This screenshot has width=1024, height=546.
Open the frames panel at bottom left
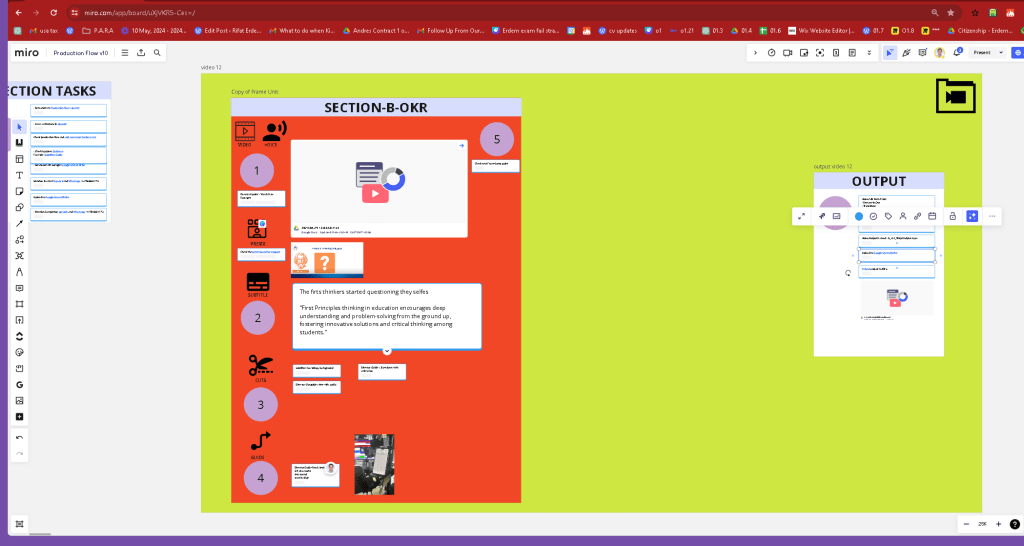(x=20, y=524)
